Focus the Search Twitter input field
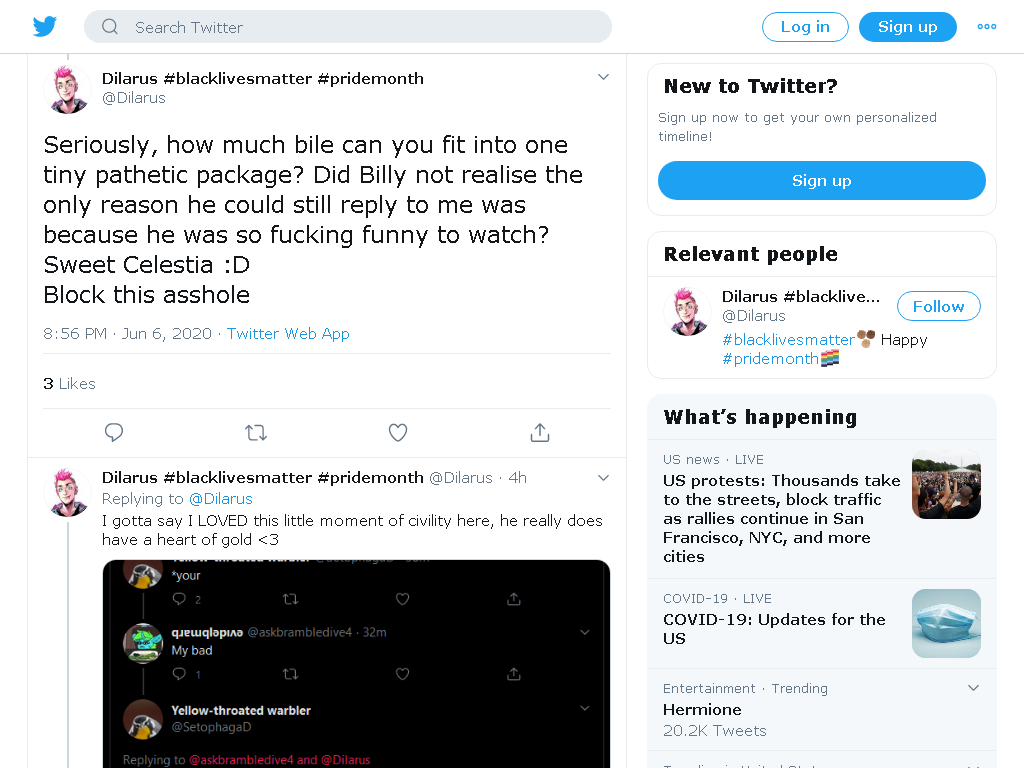Viewport: 1024px width, 768px height. coord(348,27)
